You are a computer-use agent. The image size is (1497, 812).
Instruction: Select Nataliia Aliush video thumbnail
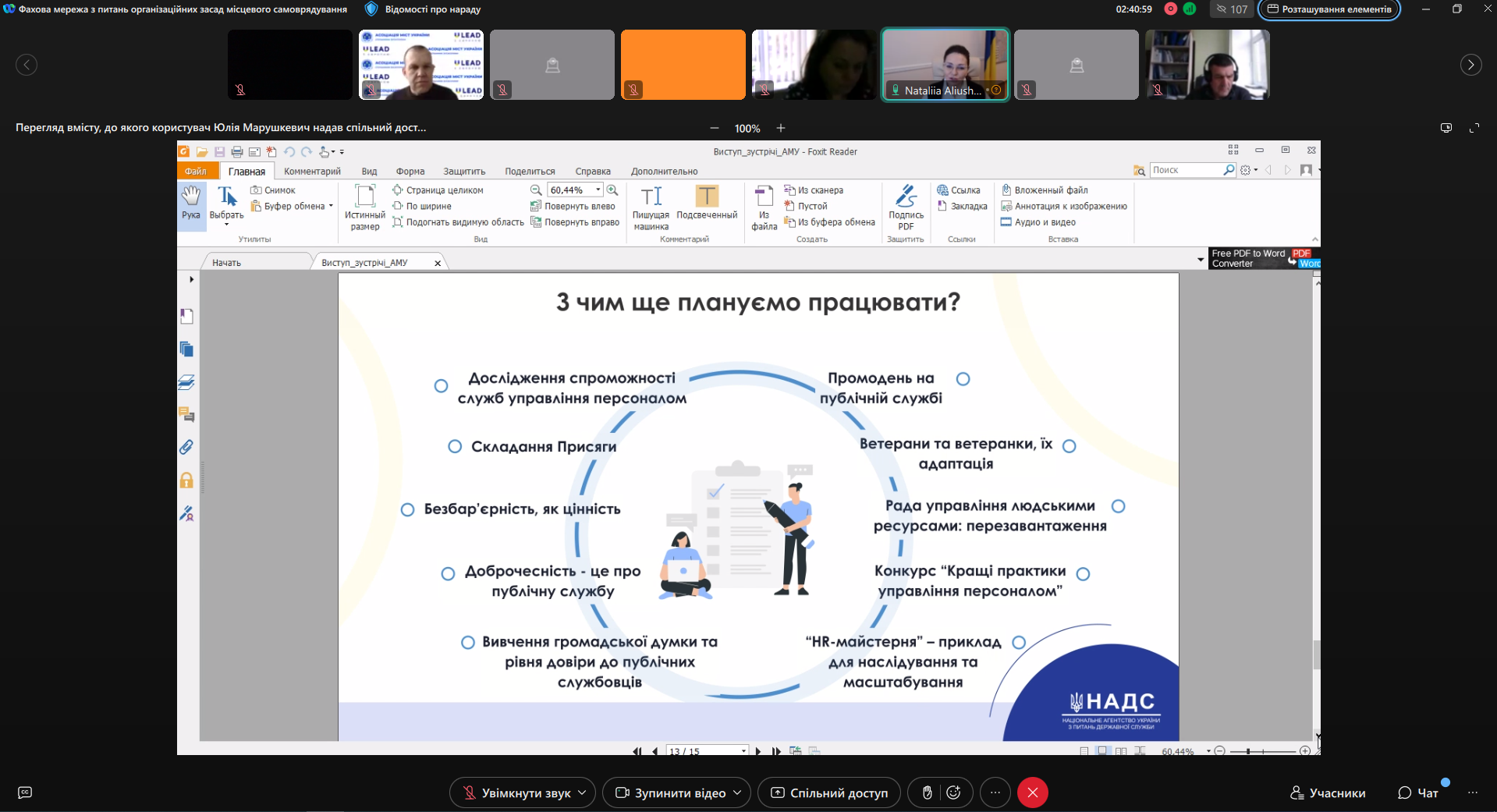coord(945,65)
